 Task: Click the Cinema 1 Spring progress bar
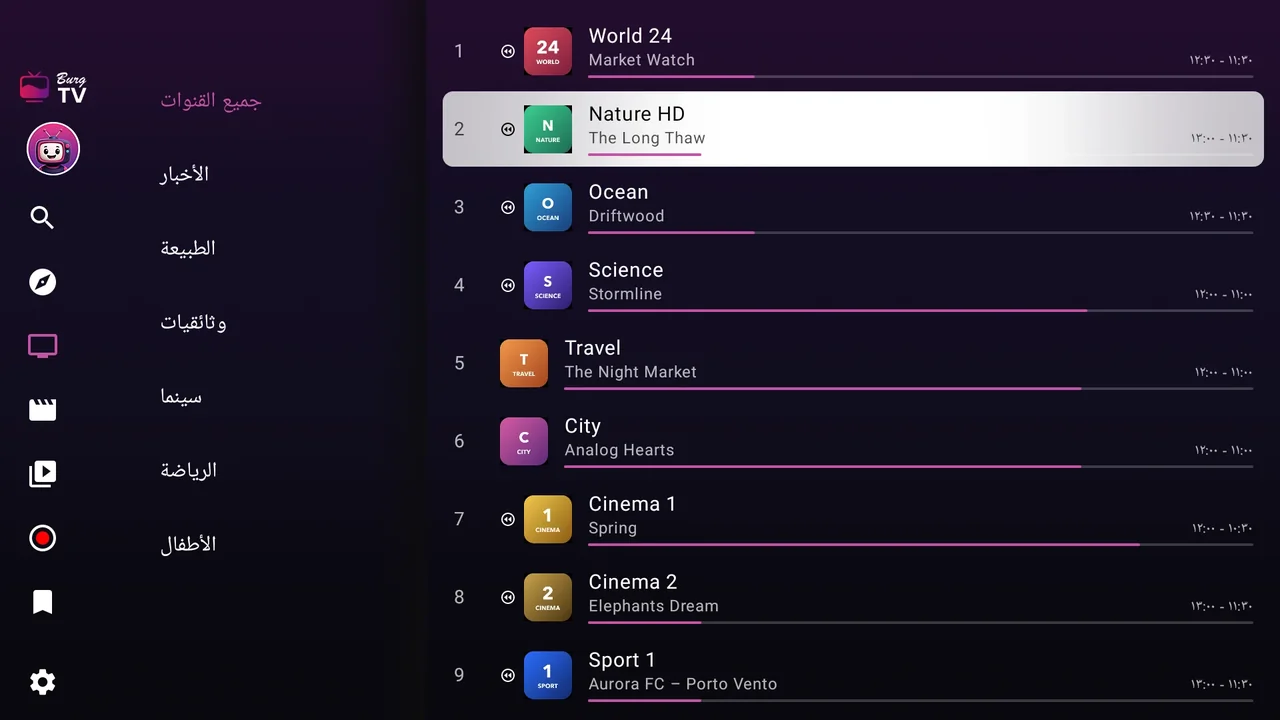click(x=920, y=544)
